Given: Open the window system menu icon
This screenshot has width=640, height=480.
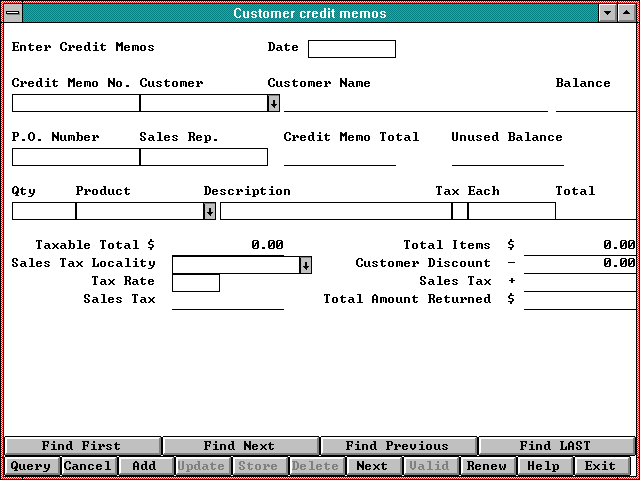Looking at the screenshot, I should (x=12, y=13).
